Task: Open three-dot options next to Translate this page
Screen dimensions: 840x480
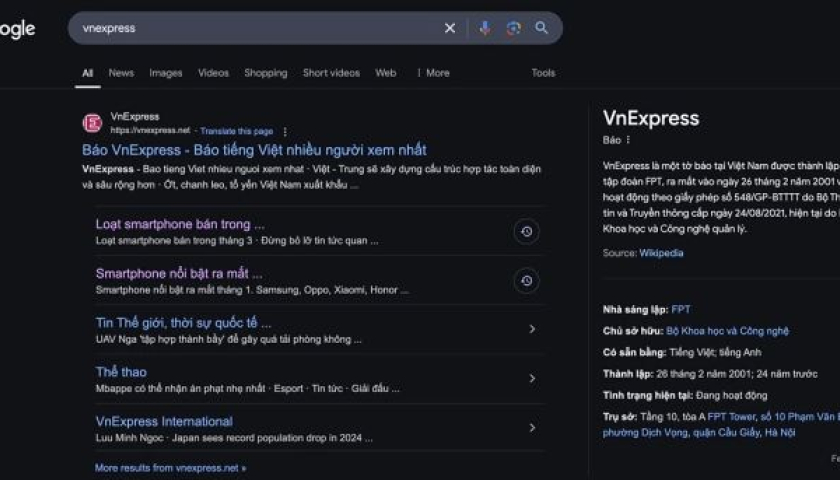Action: [285, 131]
